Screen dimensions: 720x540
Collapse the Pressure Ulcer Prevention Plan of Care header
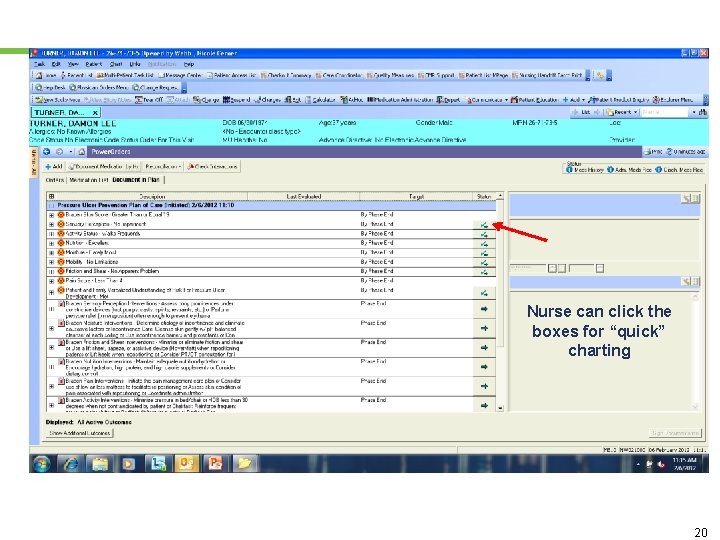click(51, 206)
